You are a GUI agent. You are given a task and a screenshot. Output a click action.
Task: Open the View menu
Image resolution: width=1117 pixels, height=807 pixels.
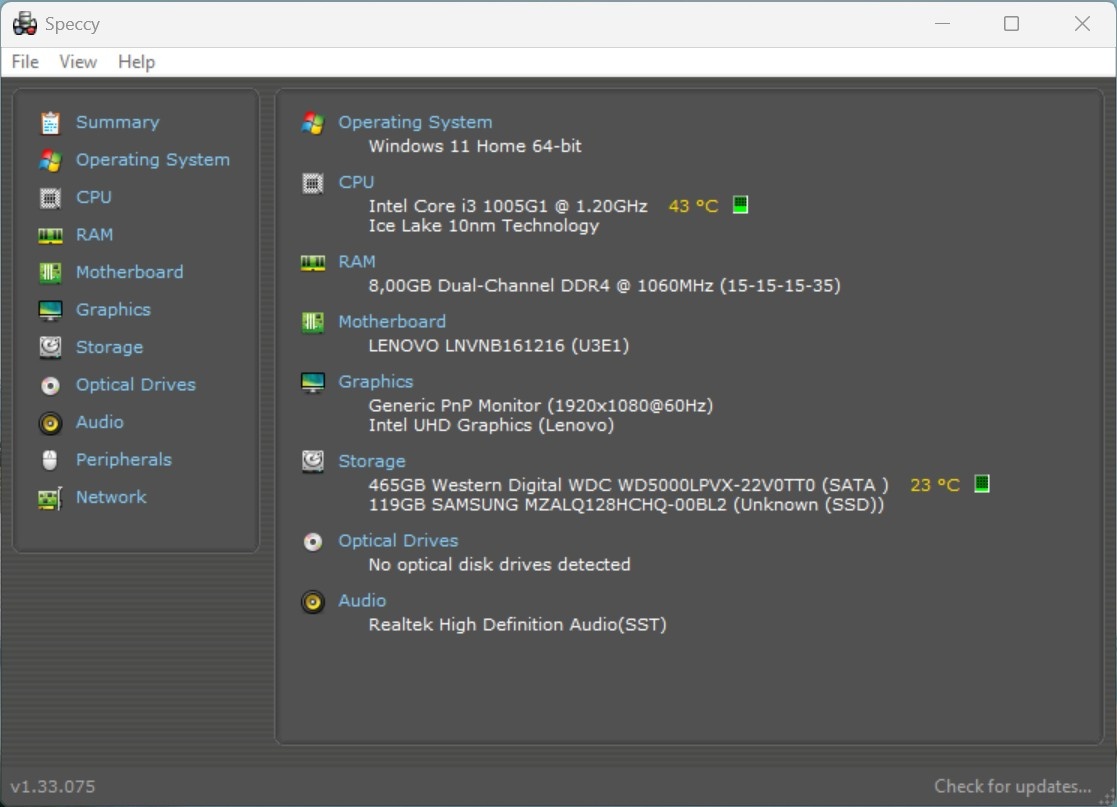coord(77,61)
